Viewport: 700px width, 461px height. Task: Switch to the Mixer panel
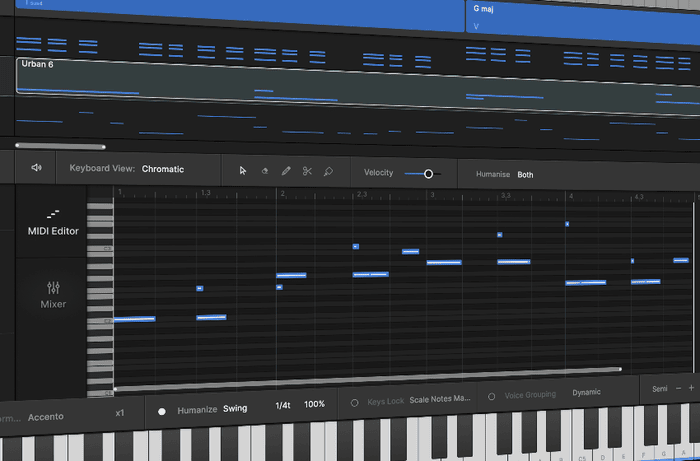pyautogui.click(x=53, y=294)
